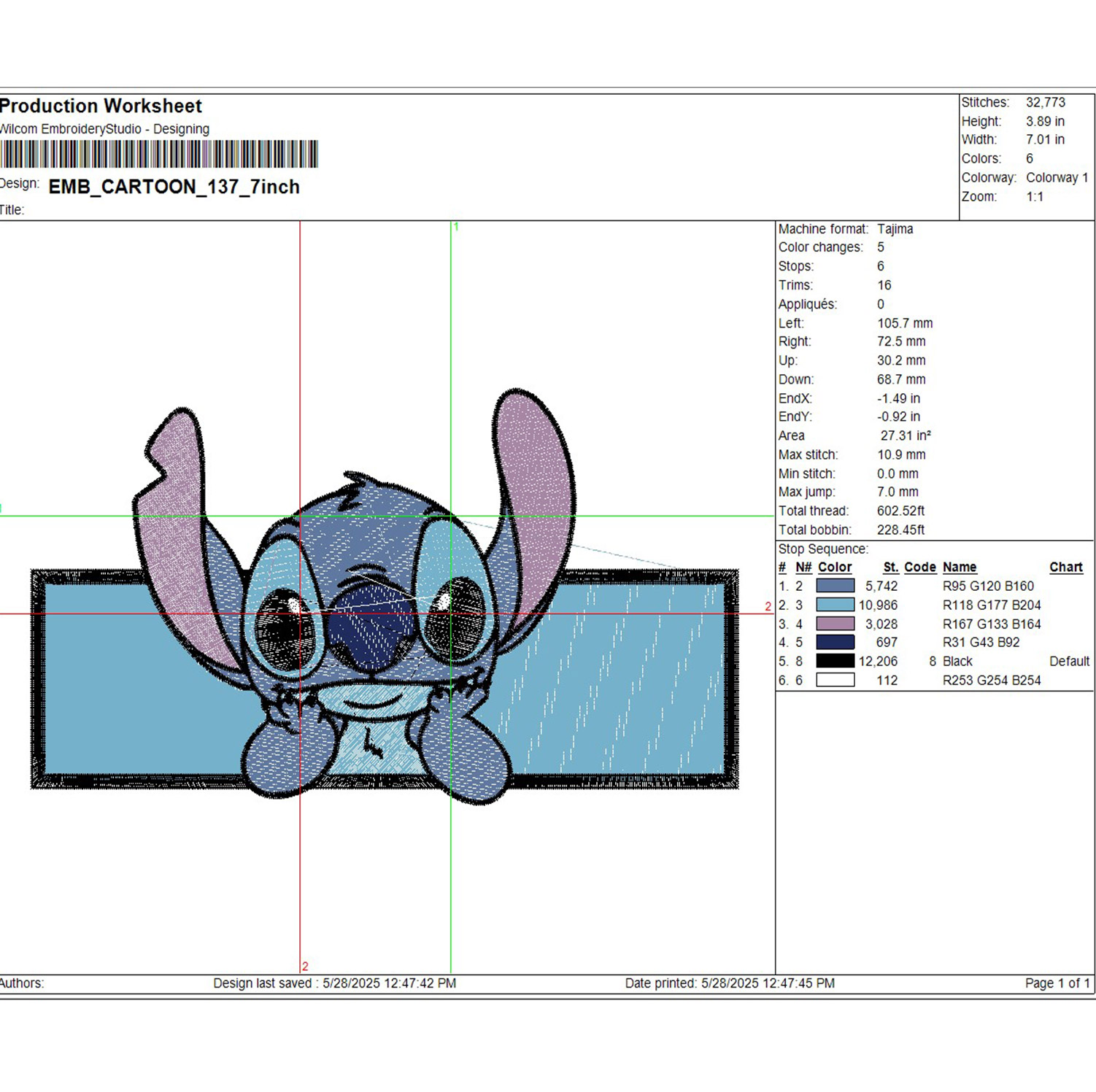This screenshot has height=1092, width=1096.
Task: Click the color name 'R31 G43 B92'
Action: click(981, 642)
